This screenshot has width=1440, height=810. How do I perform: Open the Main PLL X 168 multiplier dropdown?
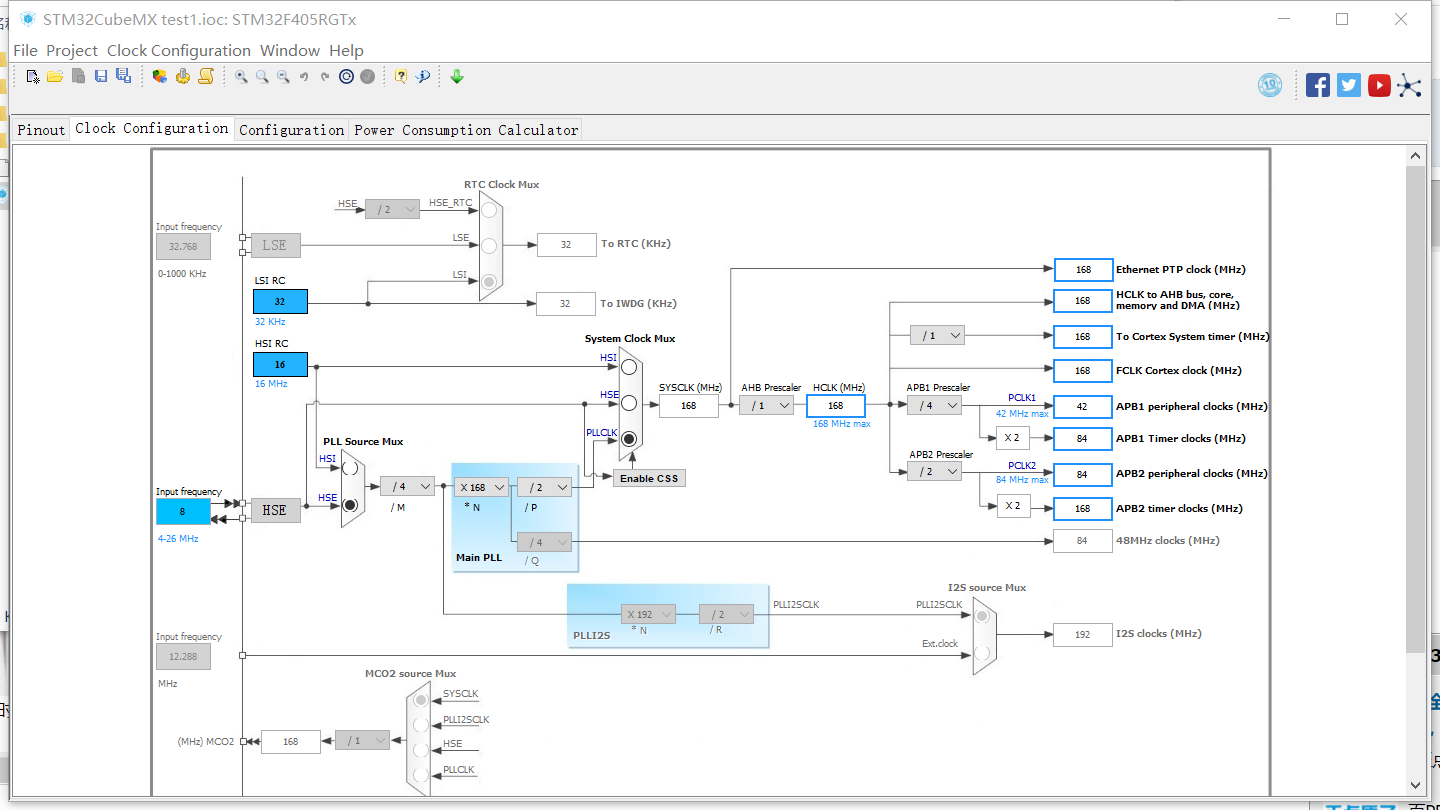(x=481, y=487)
